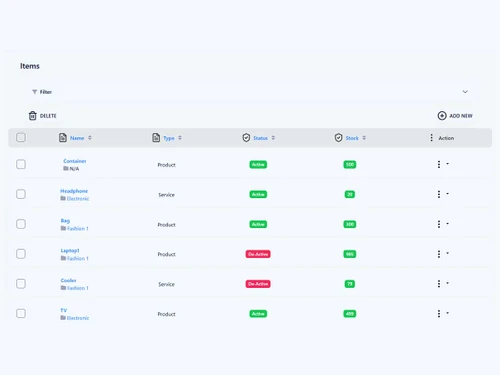Click the Items page heading
This screenshot has width=500, height=375.
pyautogui.click(x=30, y=66)
